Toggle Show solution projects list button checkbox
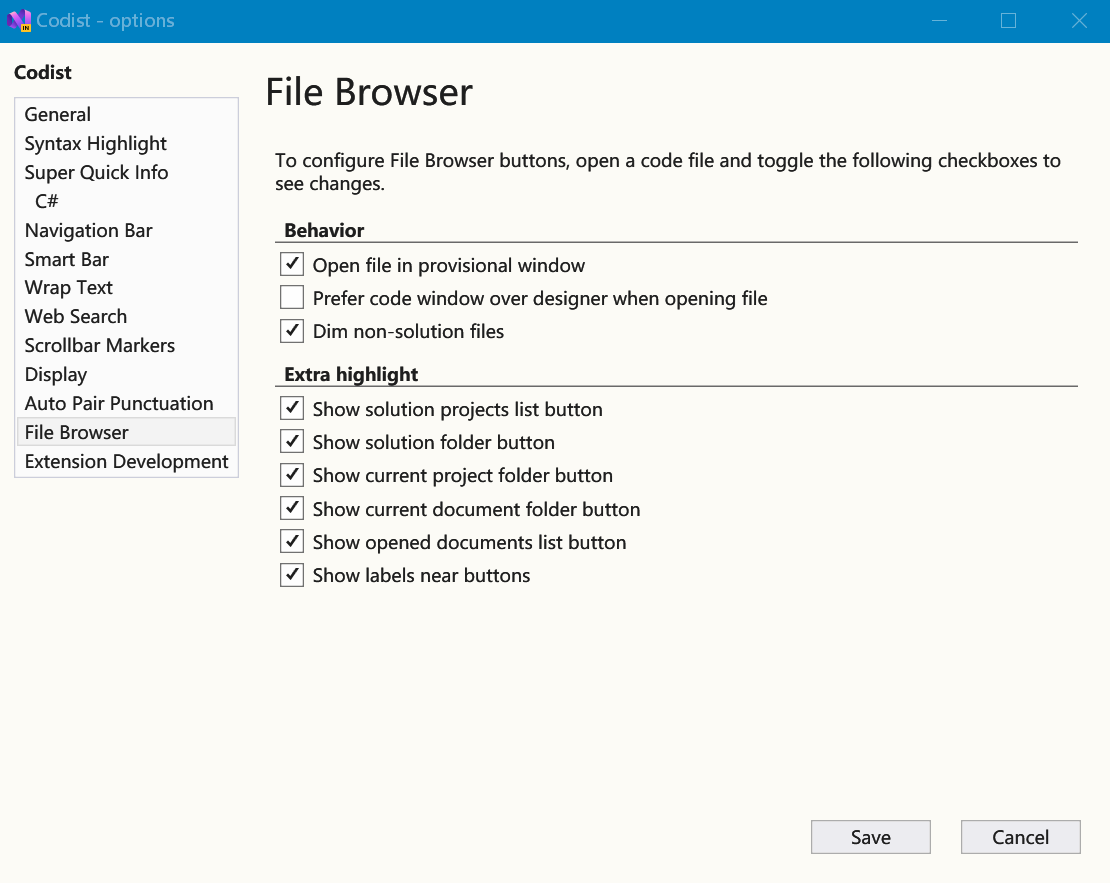The image size is (1110, 883). (292, 409)
